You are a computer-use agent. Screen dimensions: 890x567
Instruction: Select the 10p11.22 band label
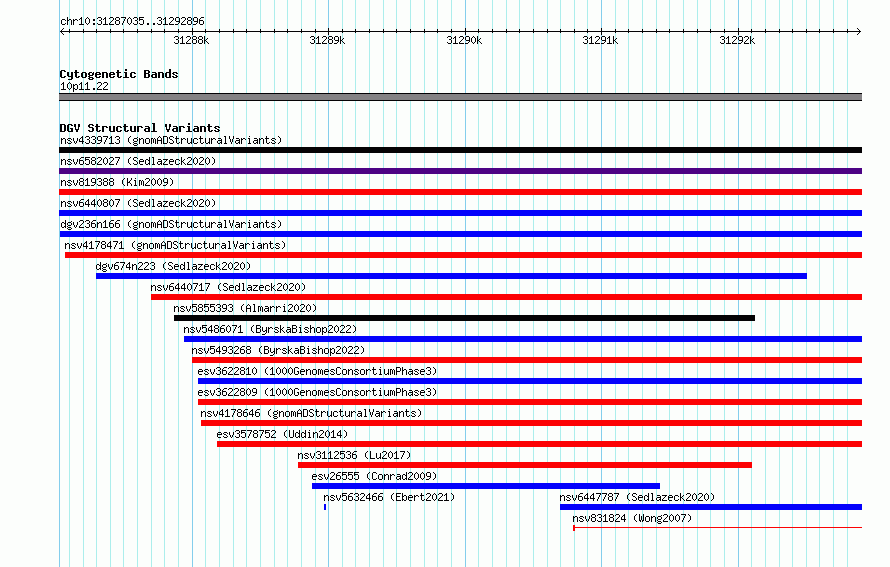point(84,86)
